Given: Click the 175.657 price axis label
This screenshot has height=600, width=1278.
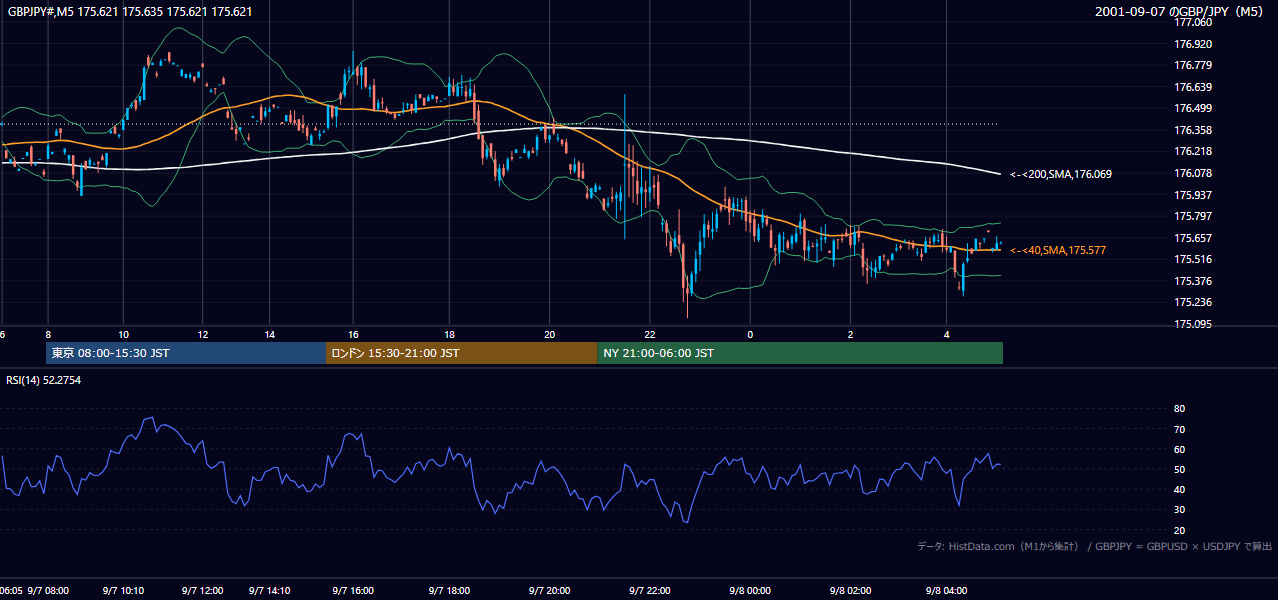Looking at the screenshot, I should pyautogui.click(x=1193, y=238).
